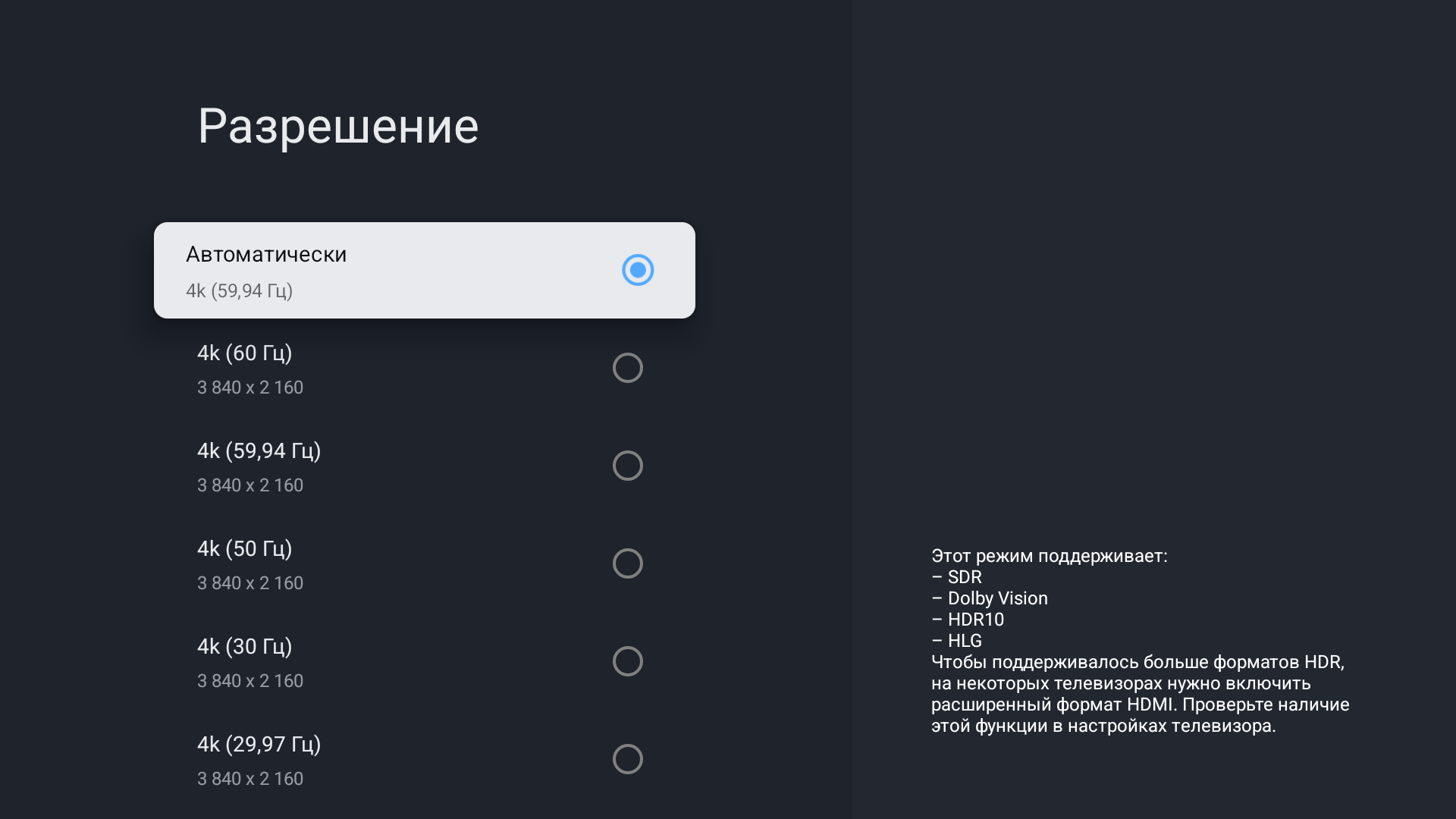1456x819 pixels.
Task: Click the resolution text under 4k (60 Гц)
Action: [x=250, y=388]
